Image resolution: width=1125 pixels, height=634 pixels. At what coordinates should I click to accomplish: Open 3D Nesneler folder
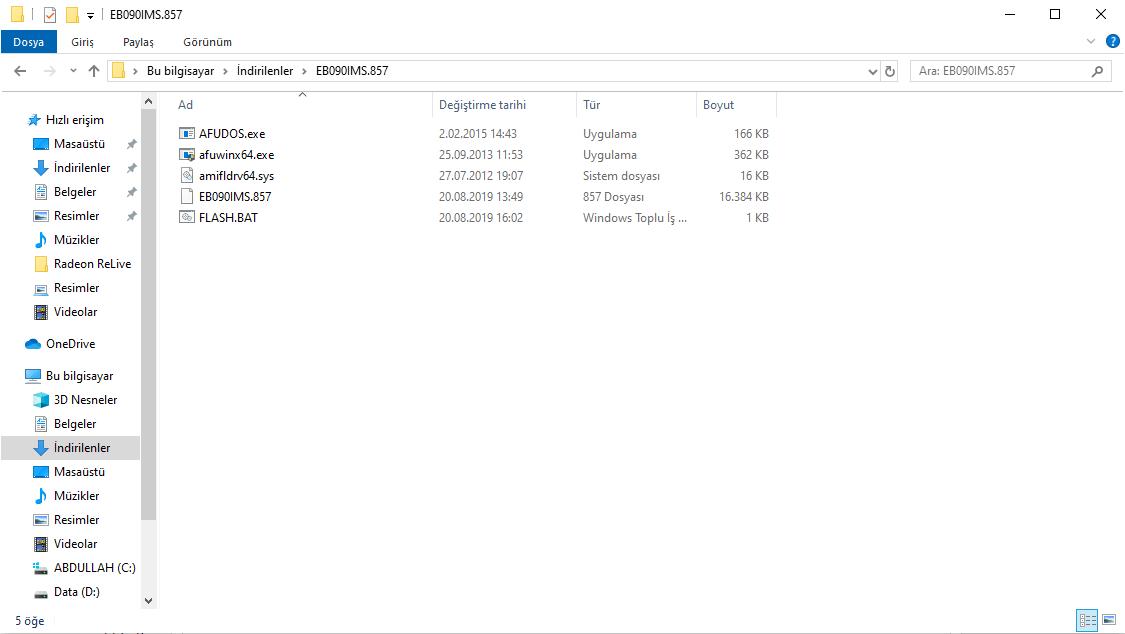coord(85,399)
